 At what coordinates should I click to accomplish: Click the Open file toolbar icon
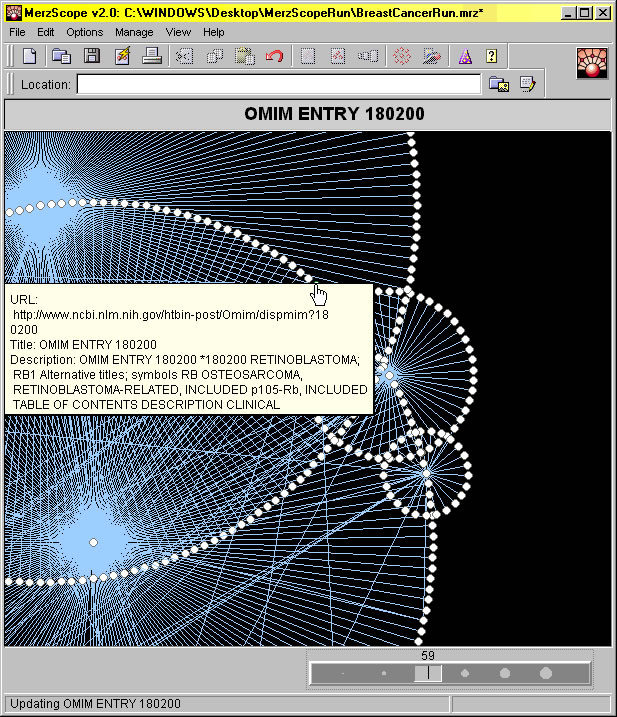tap(61, 56)
